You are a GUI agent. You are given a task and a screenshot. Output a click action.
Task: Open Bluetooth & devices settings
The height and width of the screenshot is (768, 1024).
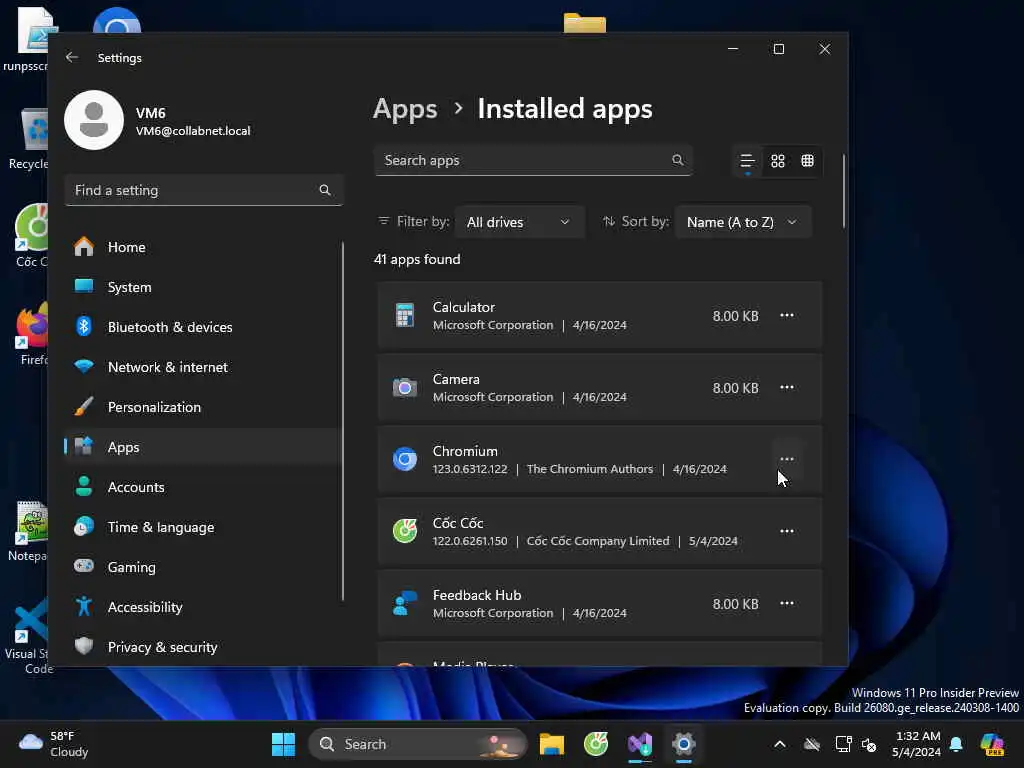[x=202, y=327]
